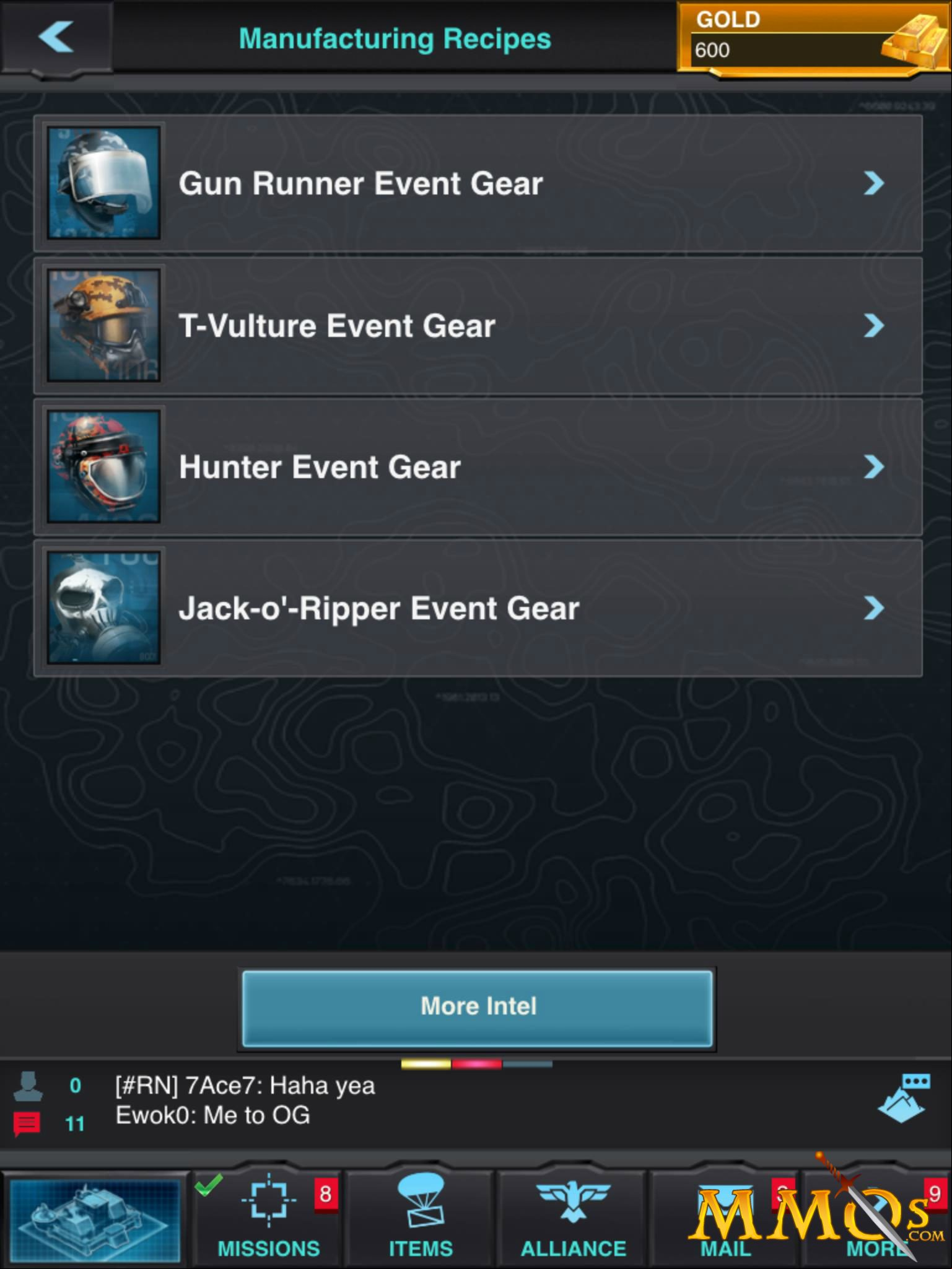The width and height of the screenshot is (952, 1269).
Task: Expand T-Vulture Event Gear chevron
Action: pyautogui.click(x=874, y=325)
